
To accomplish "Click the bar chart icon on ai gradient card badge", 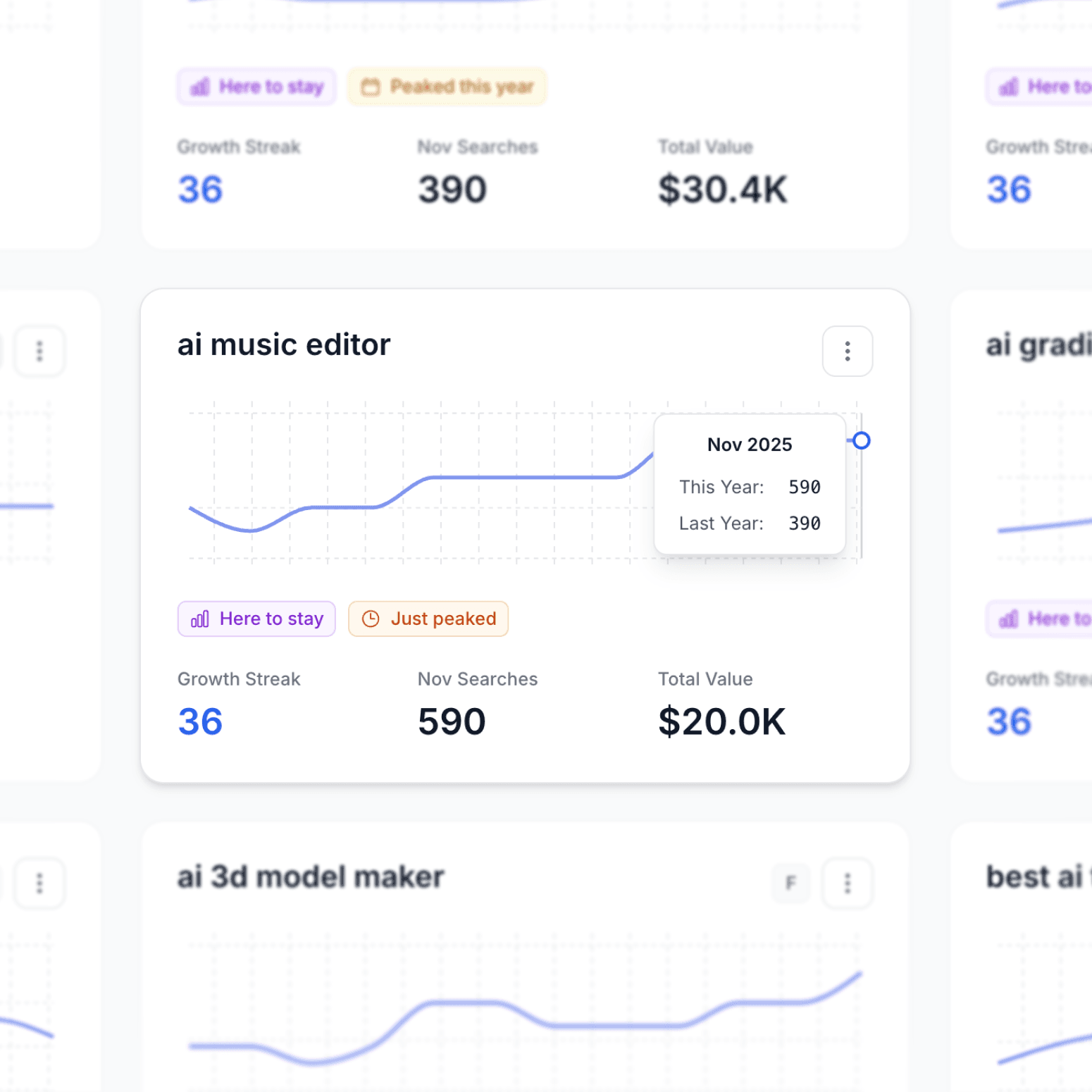I will [x=1007, y=619].
